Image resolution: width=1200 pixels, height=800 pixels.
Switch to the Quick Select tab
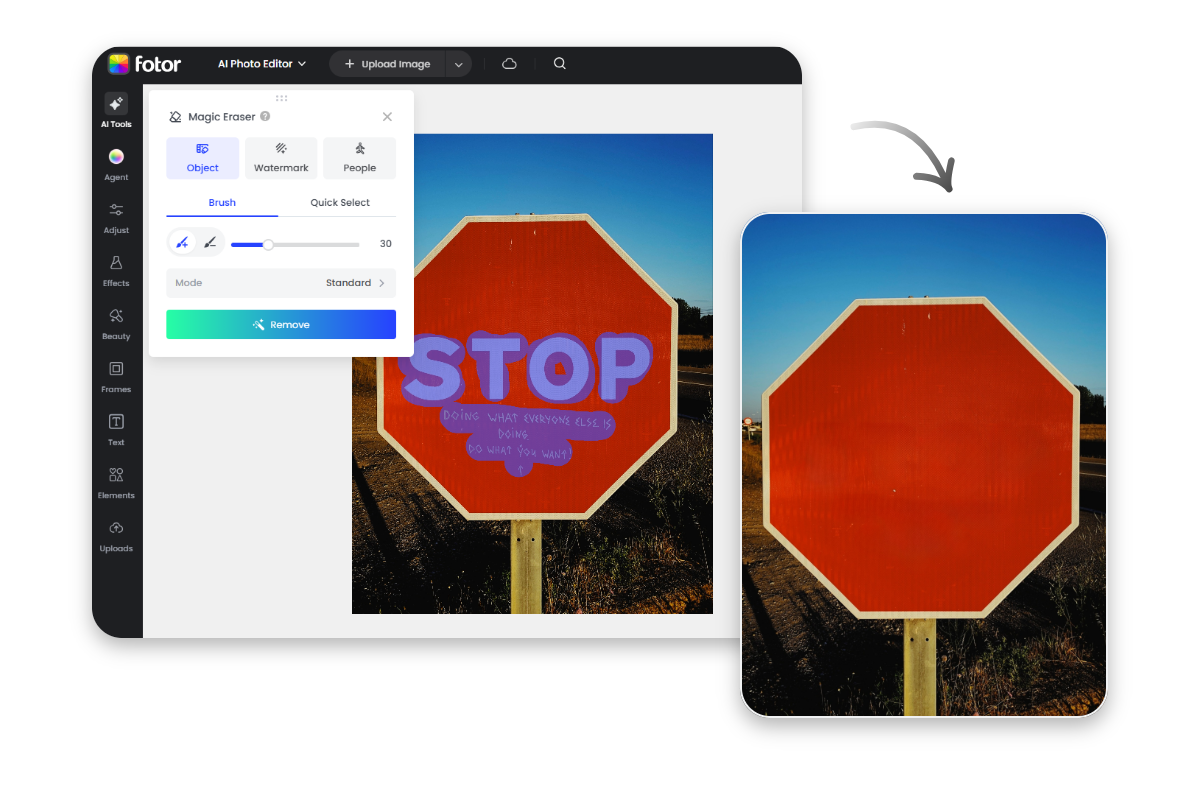[340, 202]
